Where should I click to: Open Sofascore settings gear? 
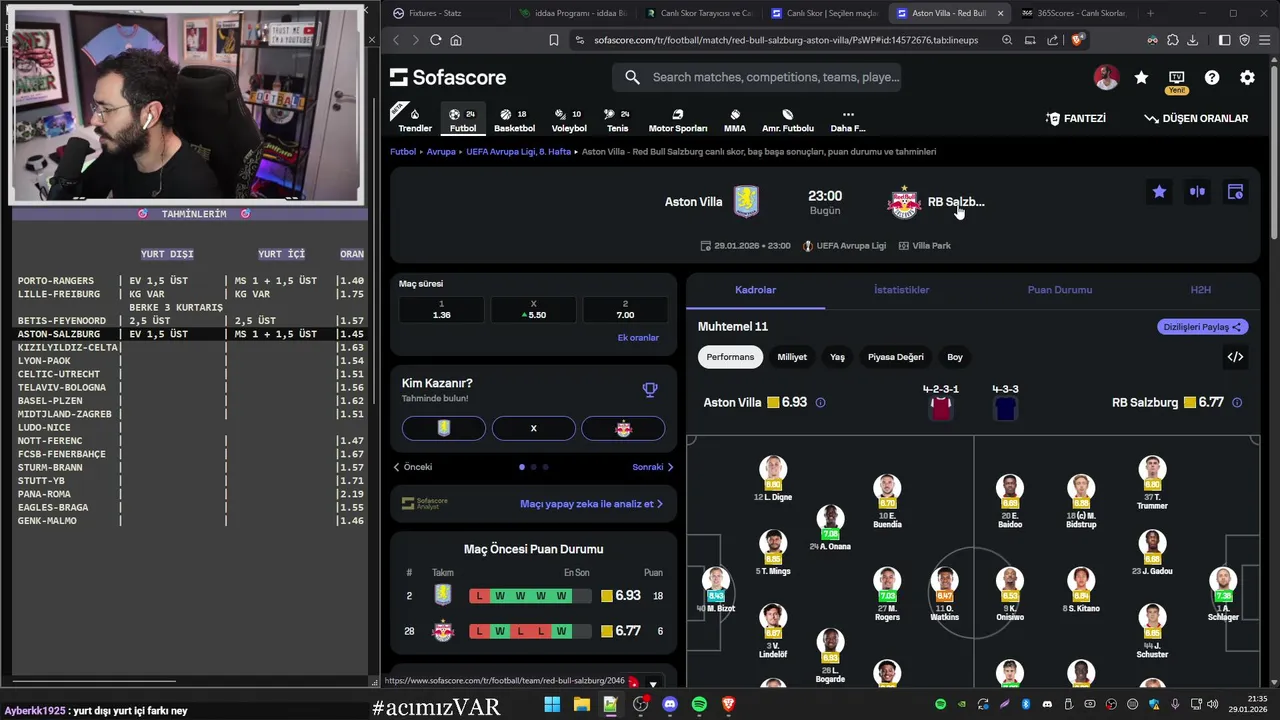pyautogui.click(x=1247, y=77)
